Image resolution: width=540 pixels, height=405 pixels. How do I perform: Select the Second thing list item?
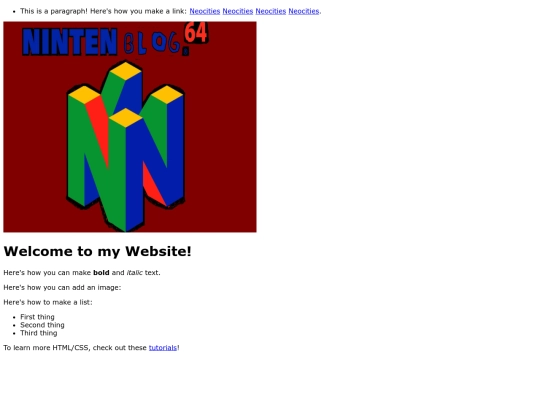(x=42, y=325)
